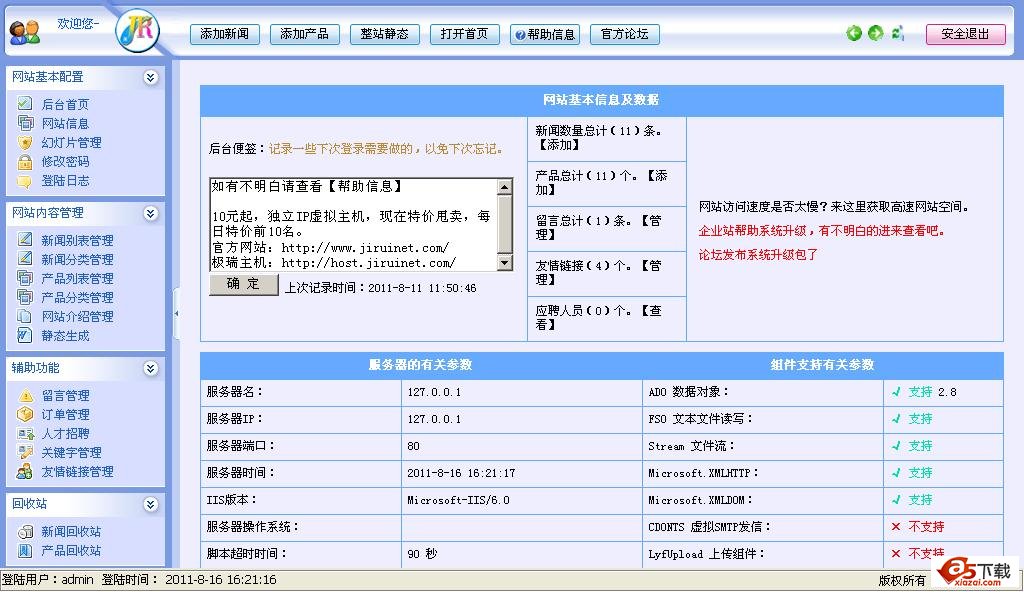The height and width of the screenshot is (592, 1024).
Task: Collapse the 网站基本配置 section with its chevron
Action: (150, 76)
